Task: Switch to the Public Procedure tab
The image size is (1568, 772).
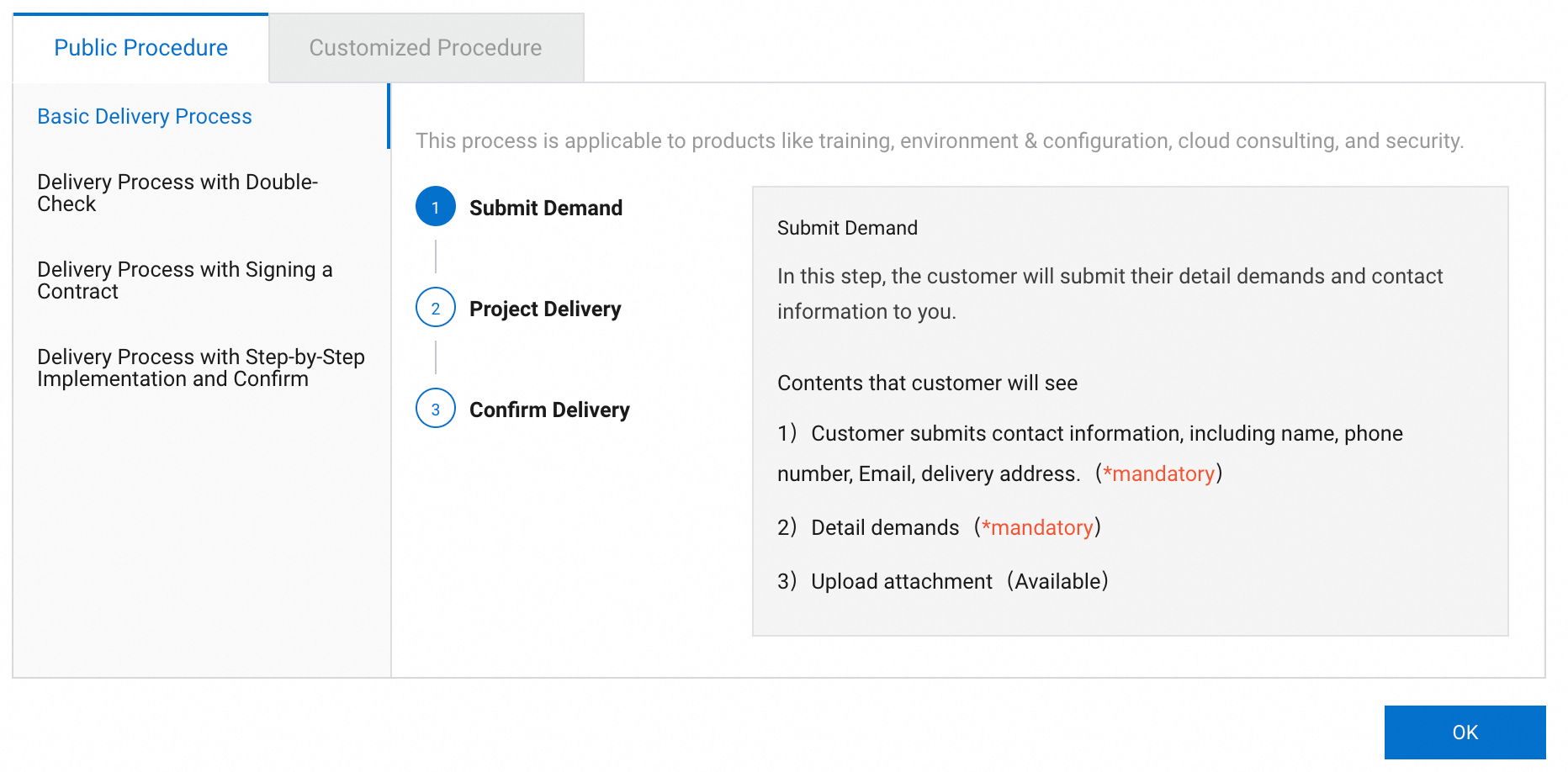Action: click(x=140, y=48)
